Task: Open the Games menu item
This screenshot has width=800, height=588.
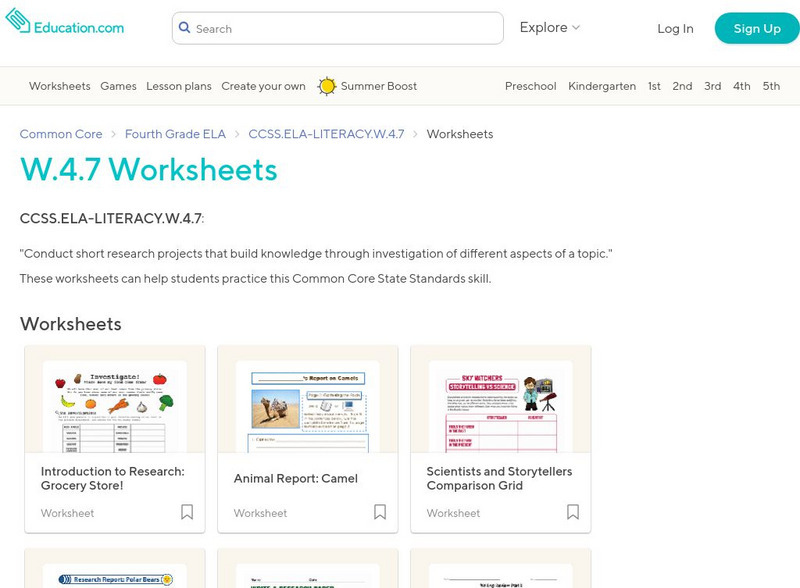Action: (118, 86)
